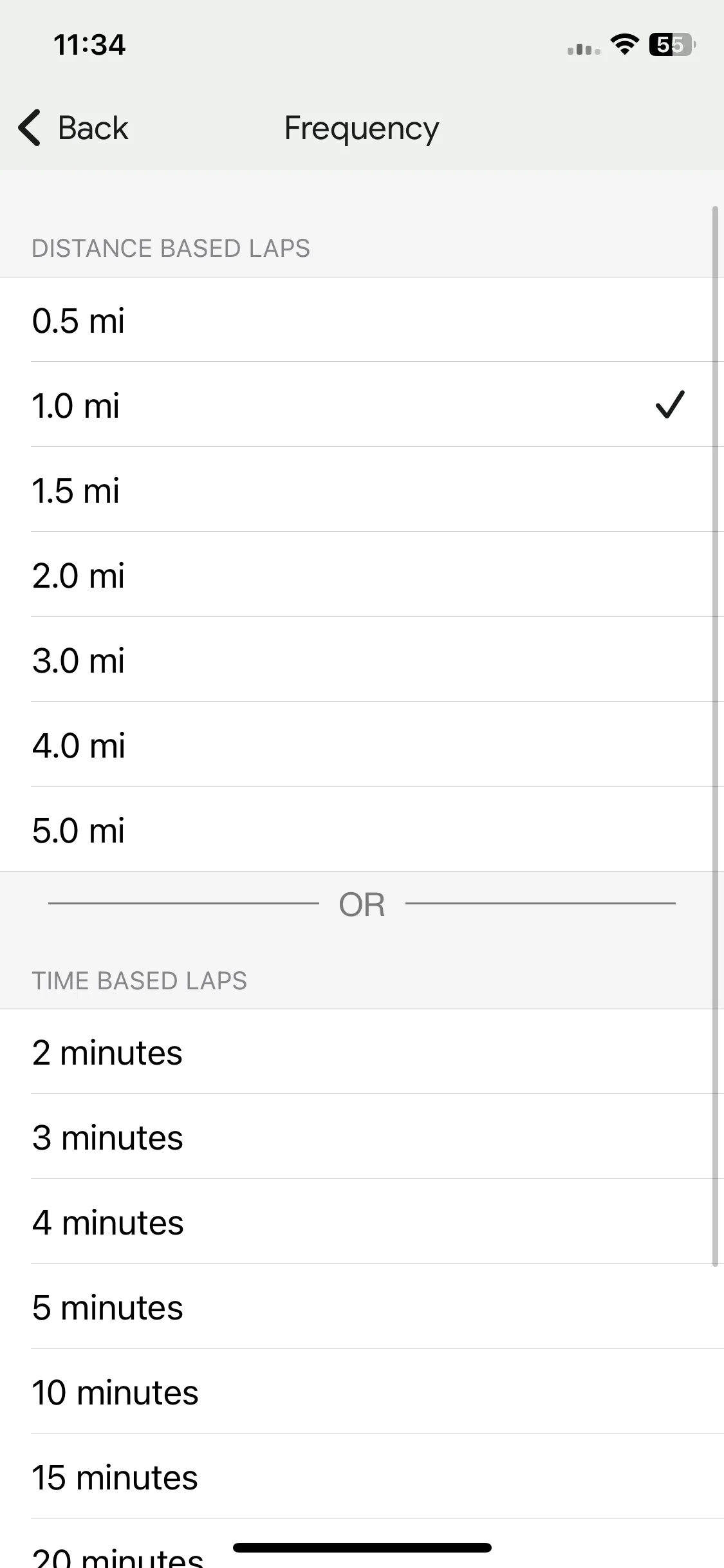
Task: Tap the back chevron arrow icon
Action: click(x=30, y=127)
